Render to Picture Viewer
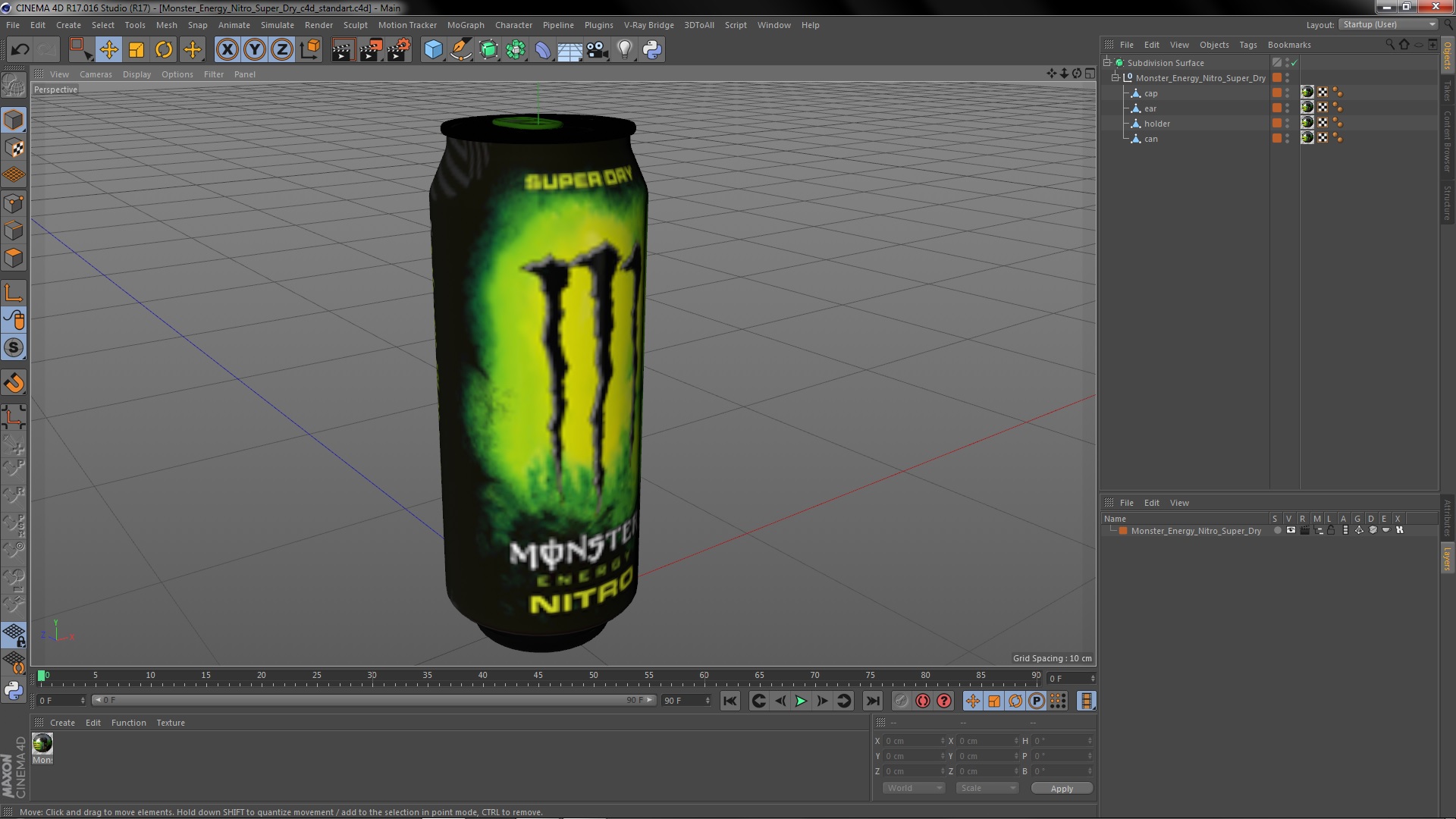Viewport: 1456px width, 819px height. click(x=371, y=50)
